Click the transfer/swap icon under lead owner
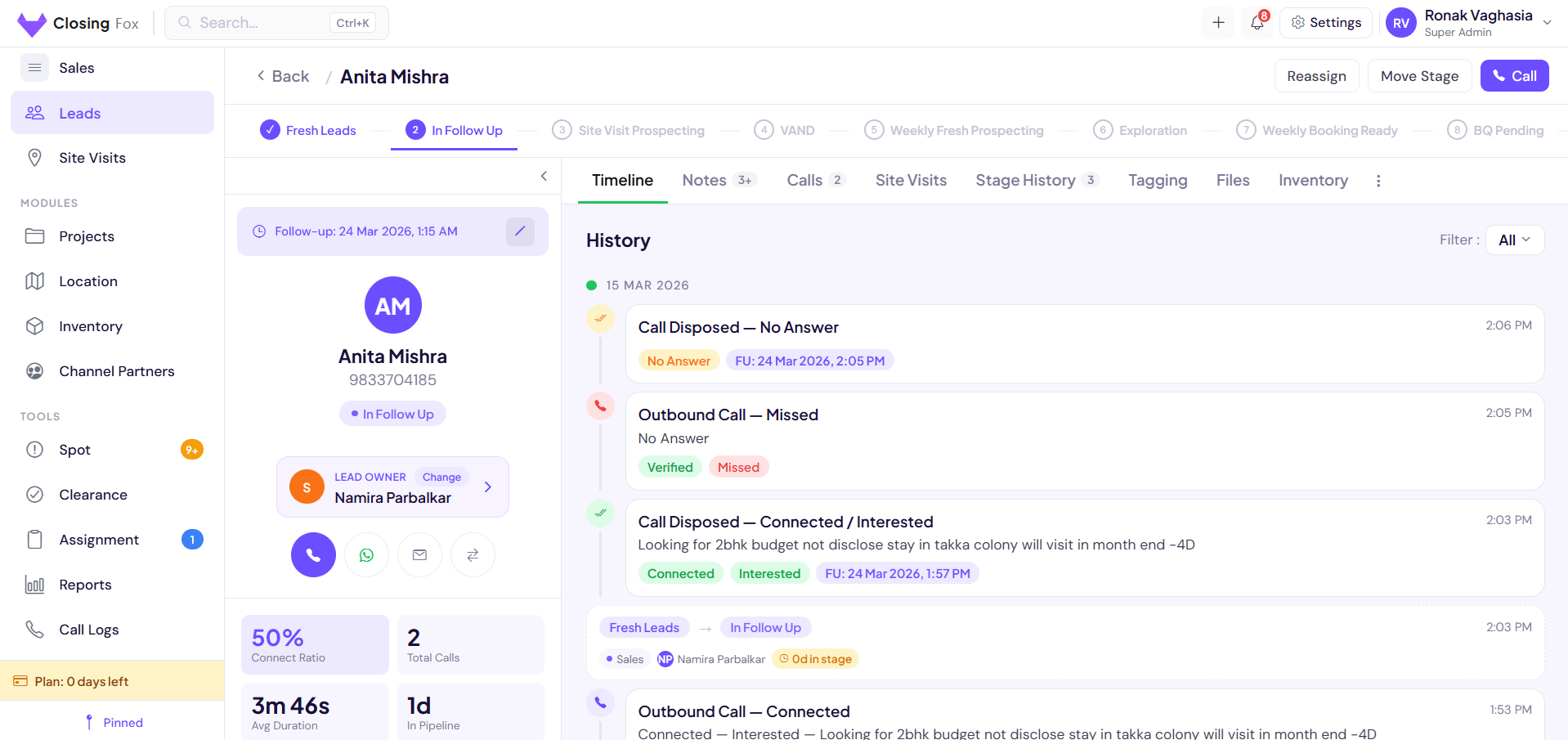 coord(473,554)
